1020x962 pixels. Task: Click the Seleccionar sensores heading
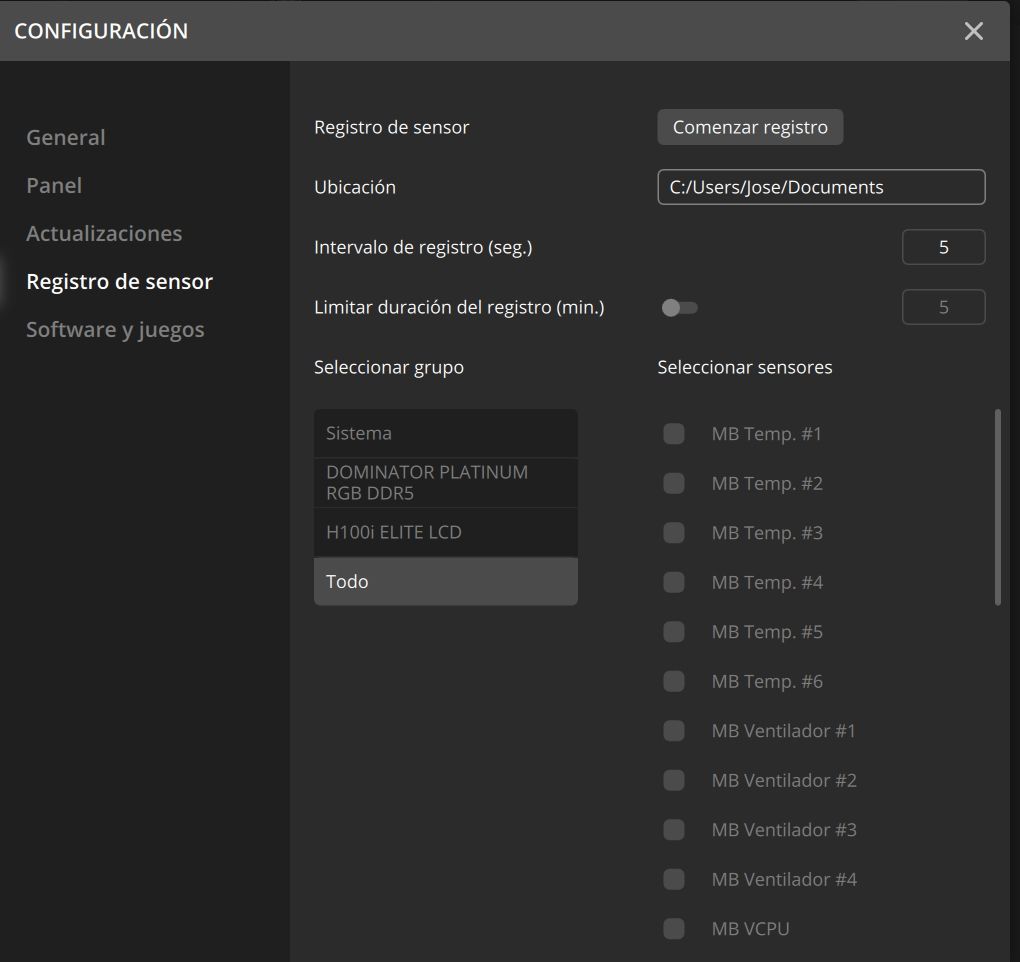pos(745,367)
